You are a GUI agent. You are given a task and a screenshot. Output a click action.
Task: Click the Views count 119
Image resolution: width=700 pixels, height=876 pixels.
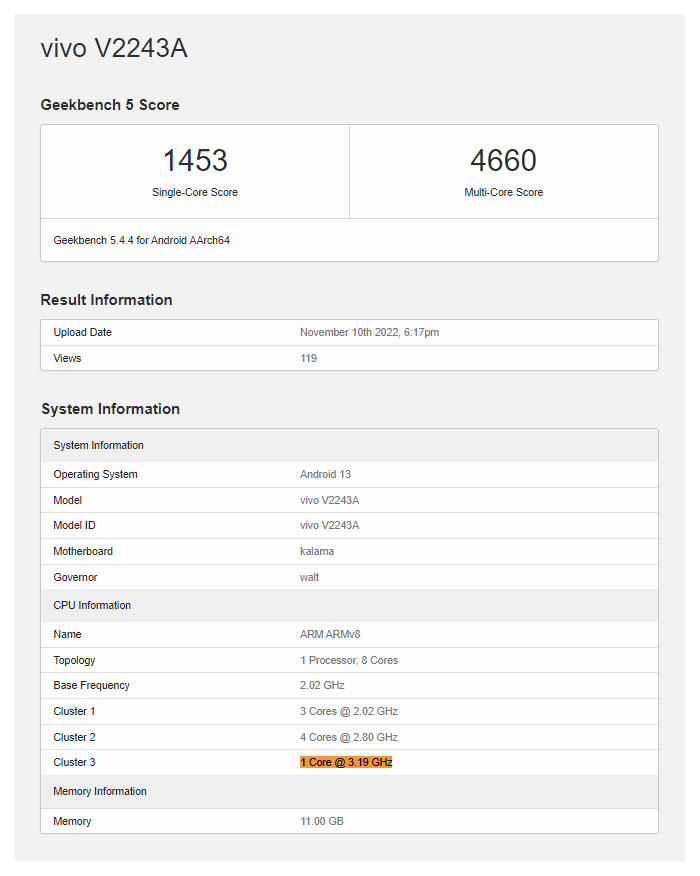(x=308, y=358)
